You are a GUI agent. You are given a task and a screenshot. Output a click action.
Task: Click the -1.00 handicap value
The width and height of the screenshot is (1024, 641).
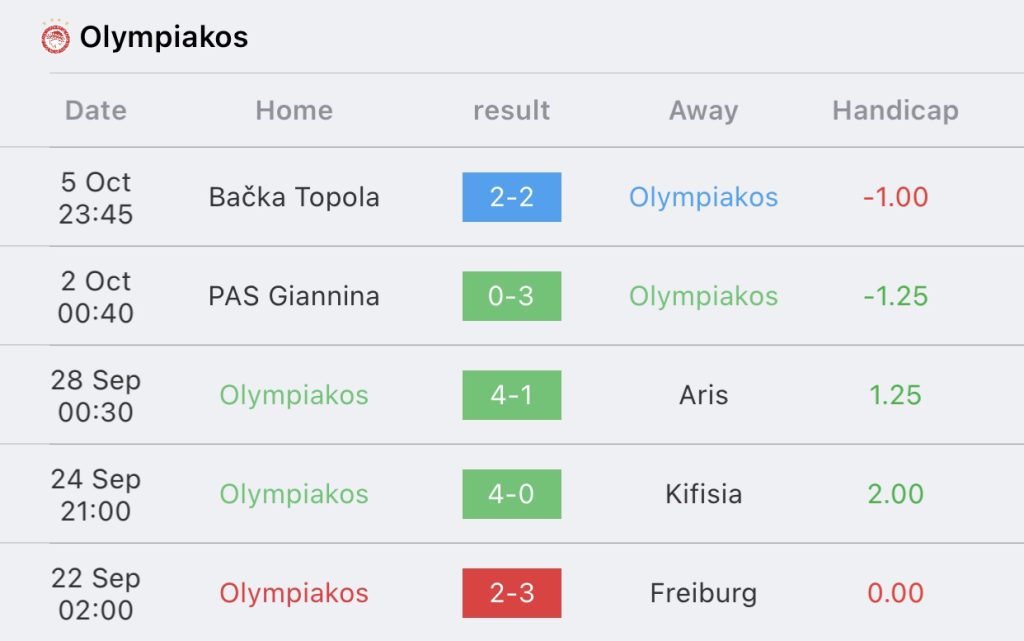(895, 197)
